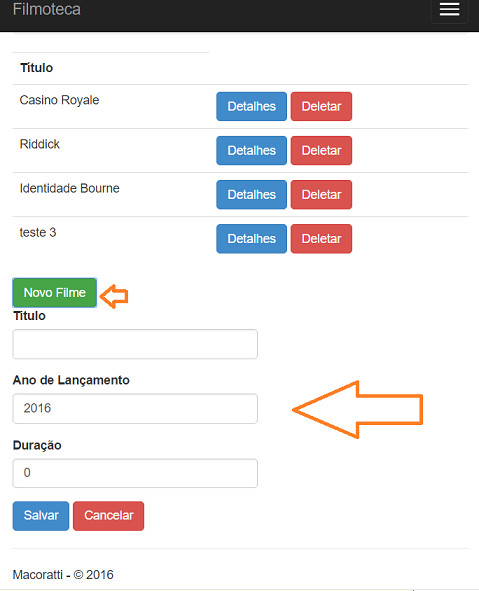Open Detalhes for Riddick

(251, 150)
